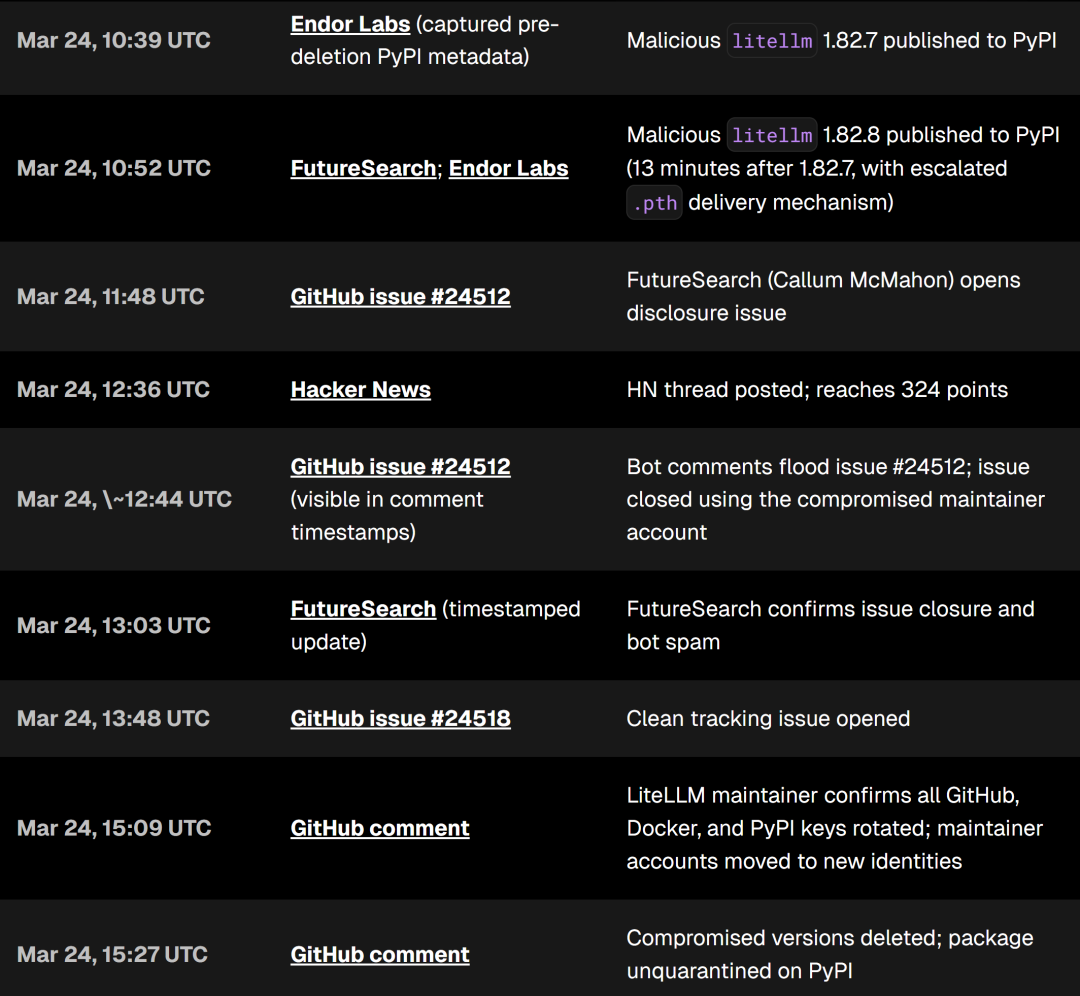Open the FutureSearch link in the 10:52 row

tap(363, 168)
